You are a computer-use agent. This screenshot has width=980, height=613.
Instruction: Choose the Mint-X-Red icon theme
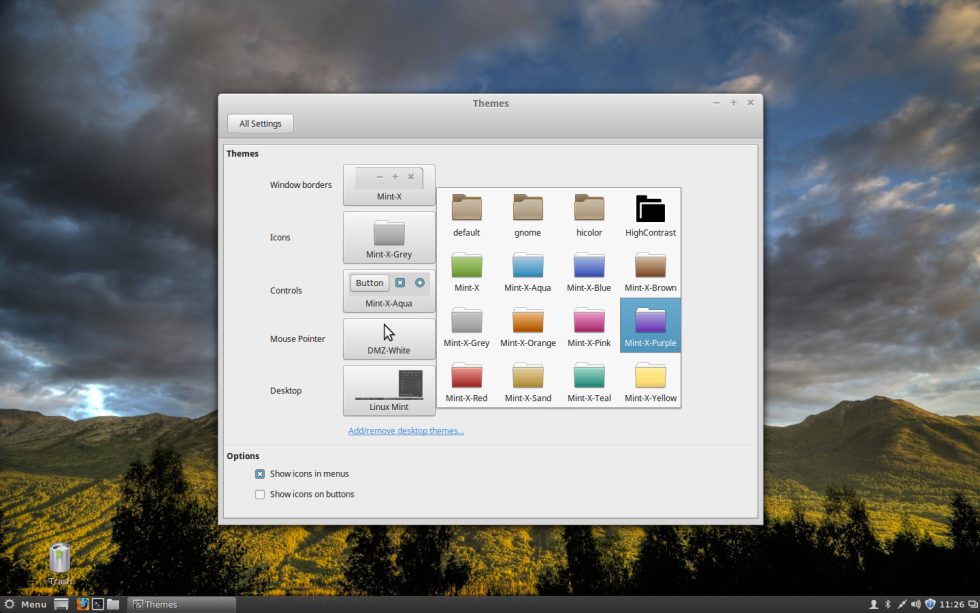(466, 379)
